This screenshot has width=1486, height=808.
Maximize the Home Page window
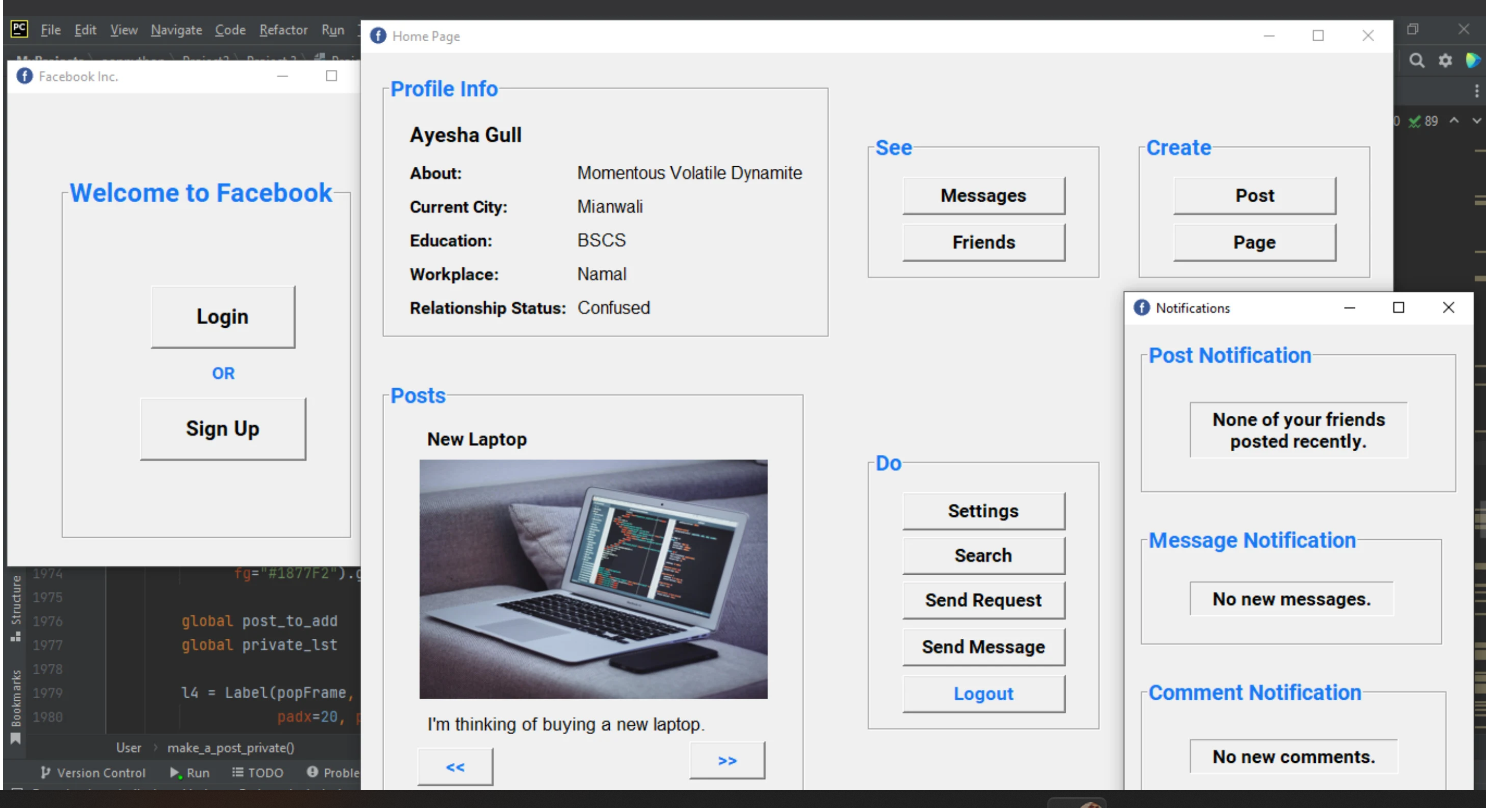pyautogui.click(x=1318, y=36)
